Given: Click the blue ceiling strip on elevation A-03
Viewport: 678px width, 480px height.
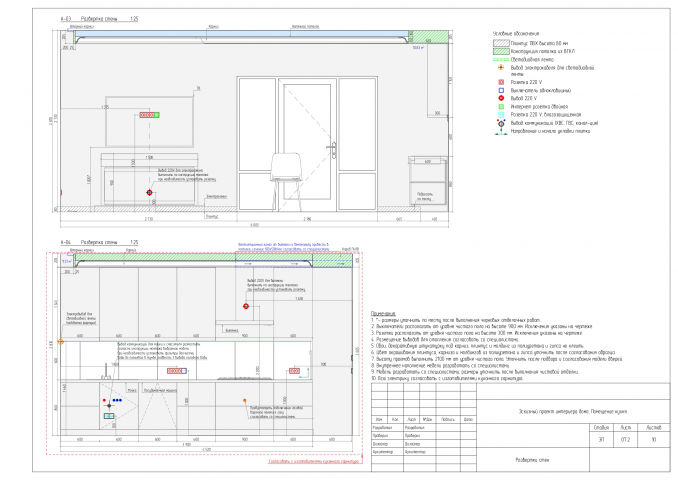Looking at the screenshot, I should tap(241, 34).
